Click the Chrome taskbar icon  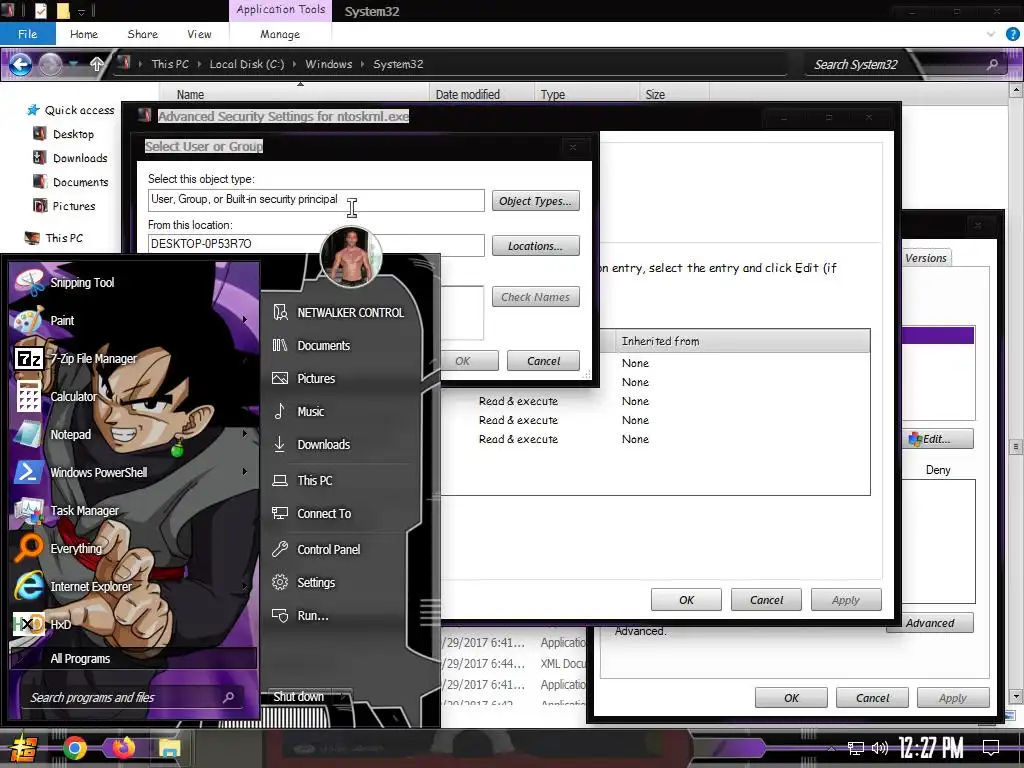(75, 748)
